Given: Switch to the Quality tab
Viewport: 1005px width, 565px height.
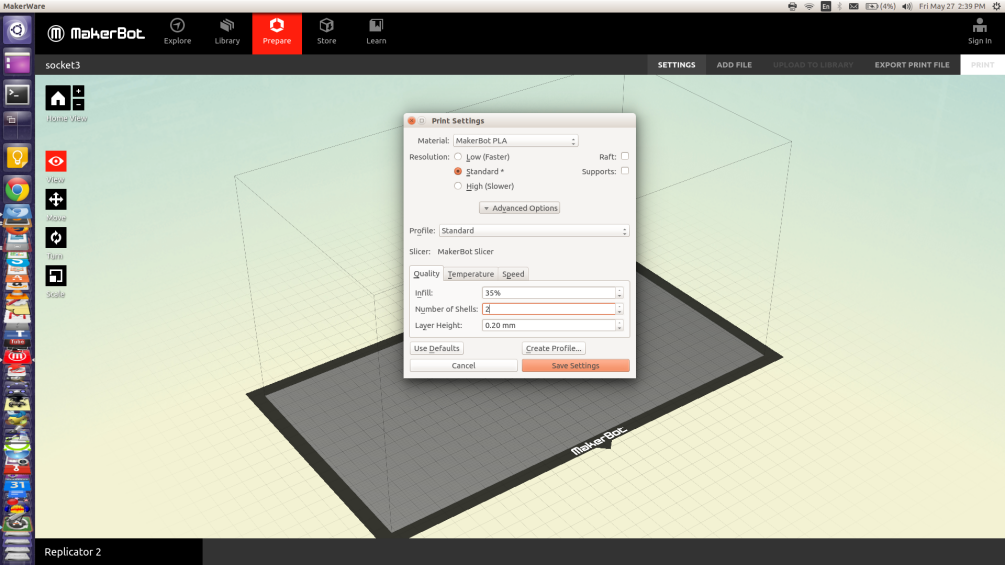Looking at the screenshot, I should (x=426, y=274).
